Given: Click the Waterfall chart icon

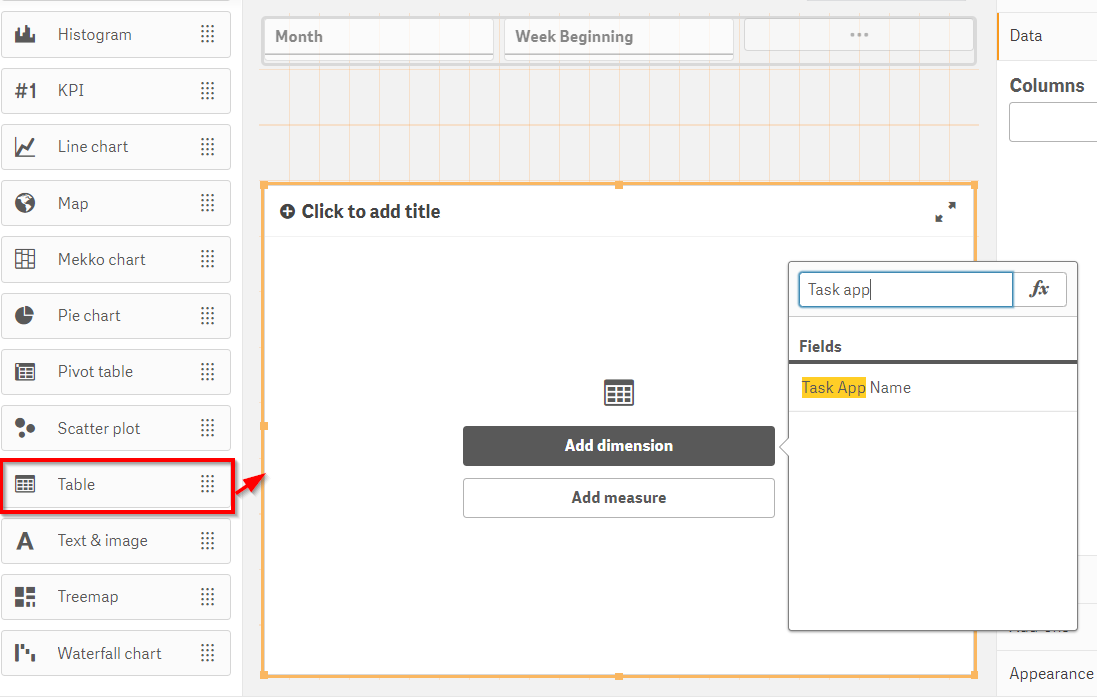Looking at the screenshot, I should click(25, 653).
